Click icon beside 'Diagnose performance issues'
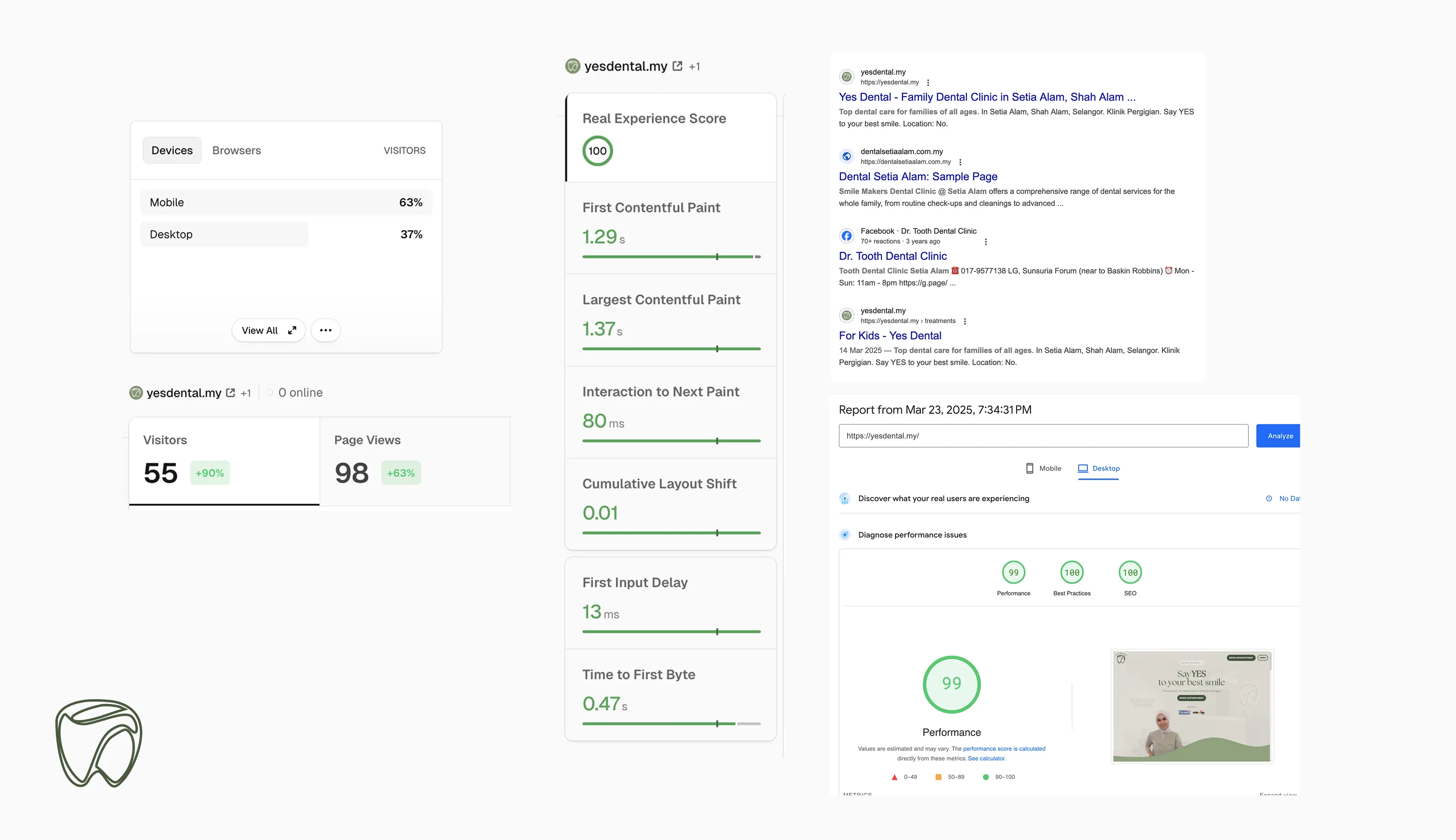The width and height of the screenshot is (1456, 840). point(845,535)
